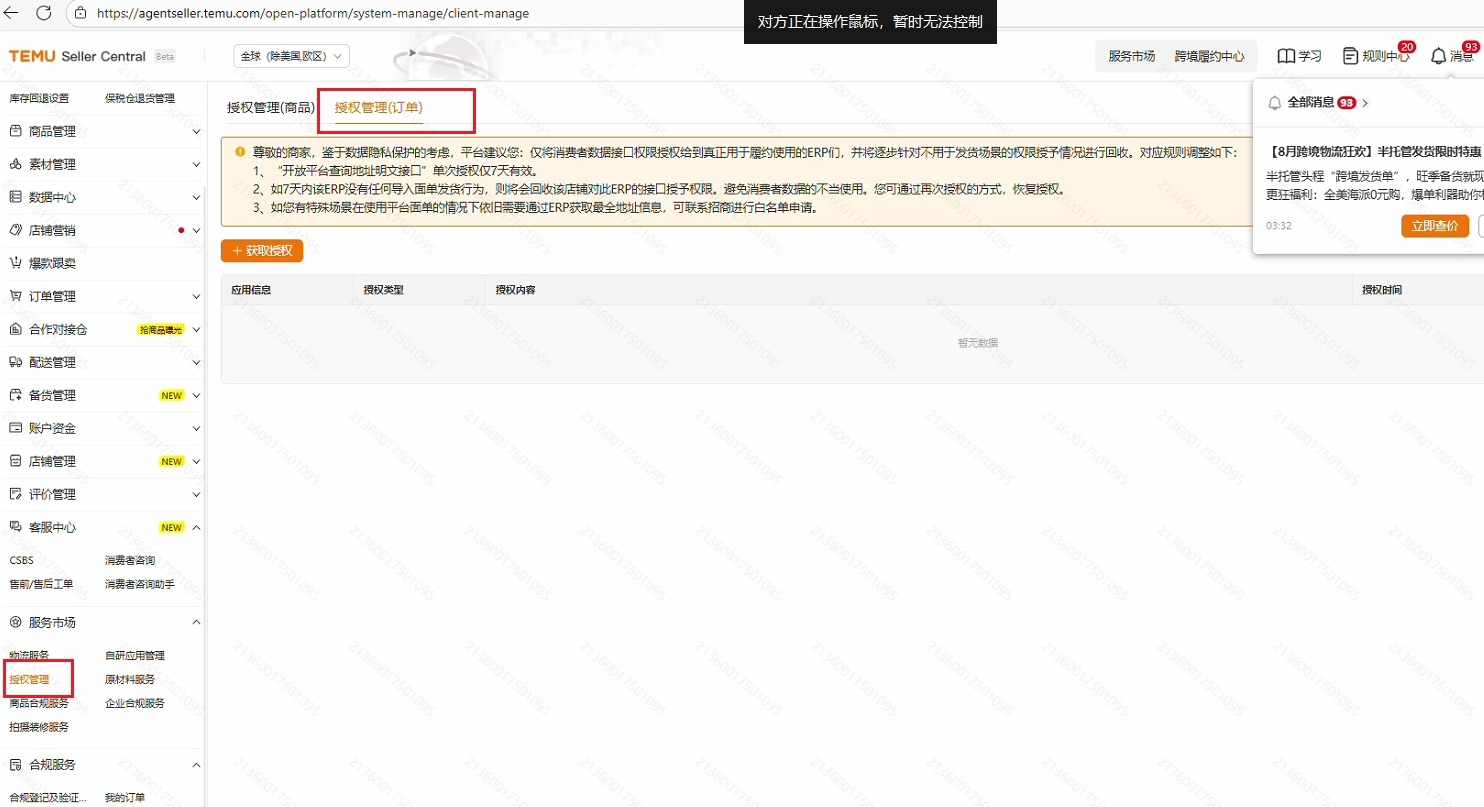Click the 配送管理 truck icon

(16, 362)
